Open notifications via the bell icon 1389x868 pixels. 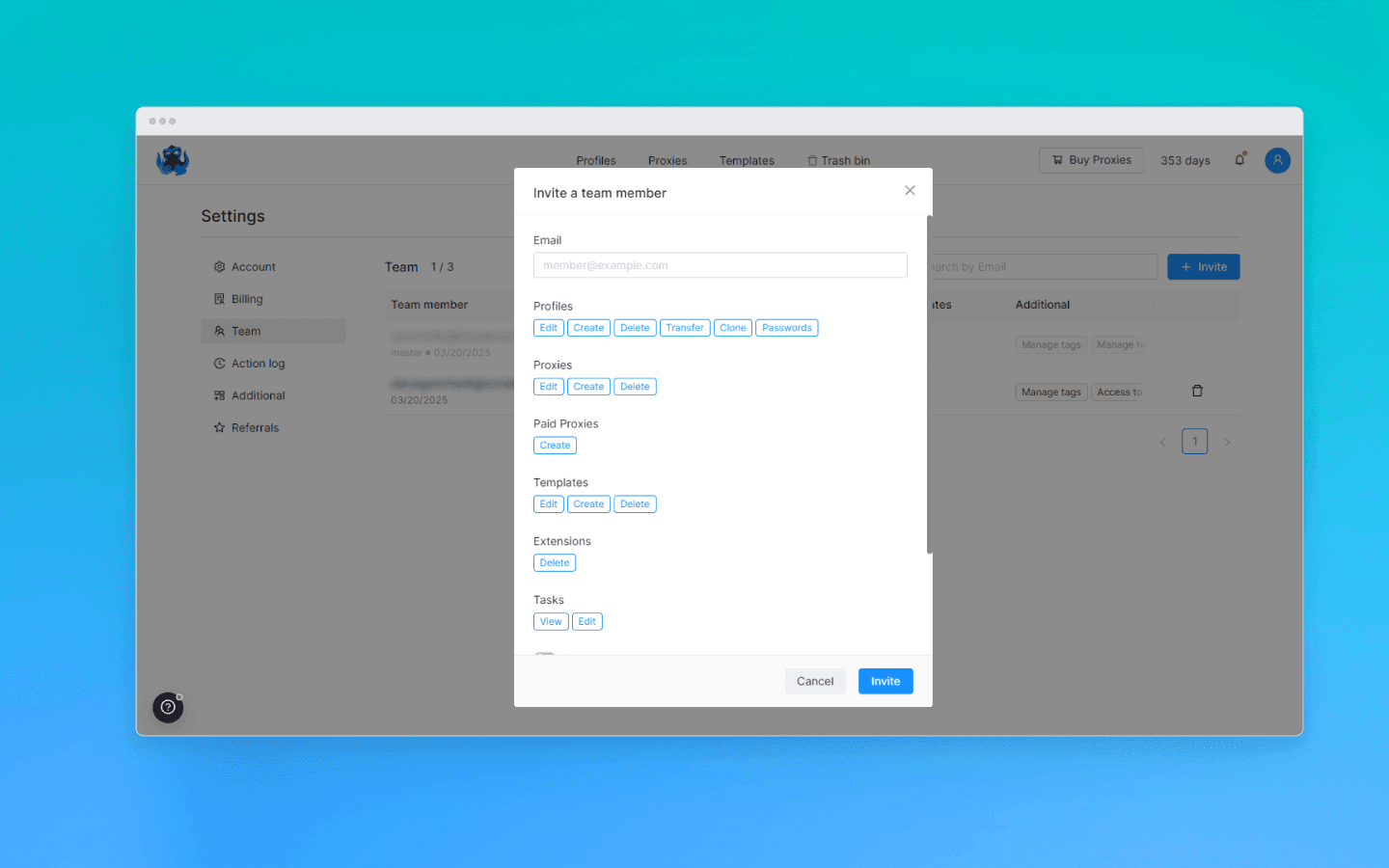point(1239,160)
